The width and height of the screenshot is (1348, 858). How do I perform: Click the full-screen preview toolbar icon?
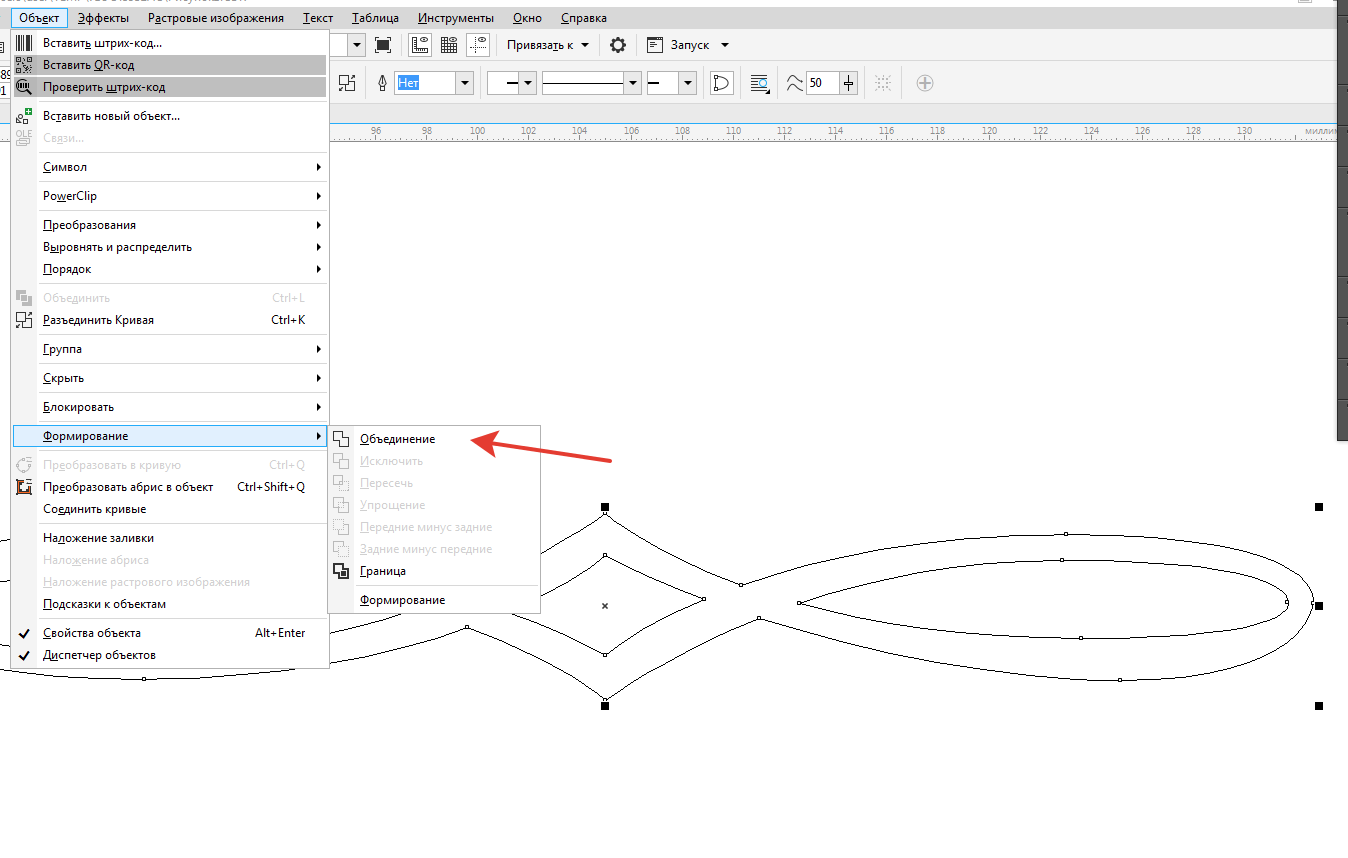(383, 45)
